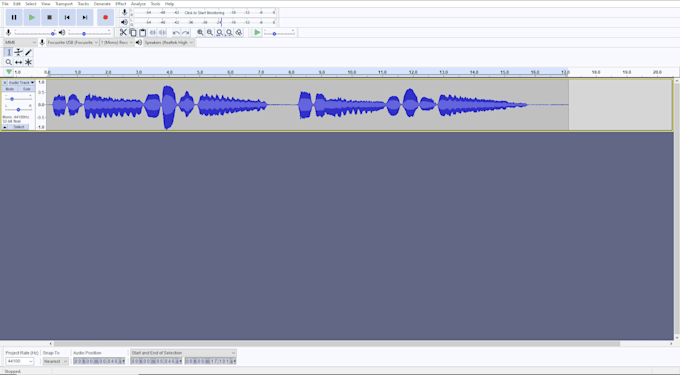Open the Tracks menu
Image resolution: width=680 pixels, height=375 pixels.
[83, 4]
